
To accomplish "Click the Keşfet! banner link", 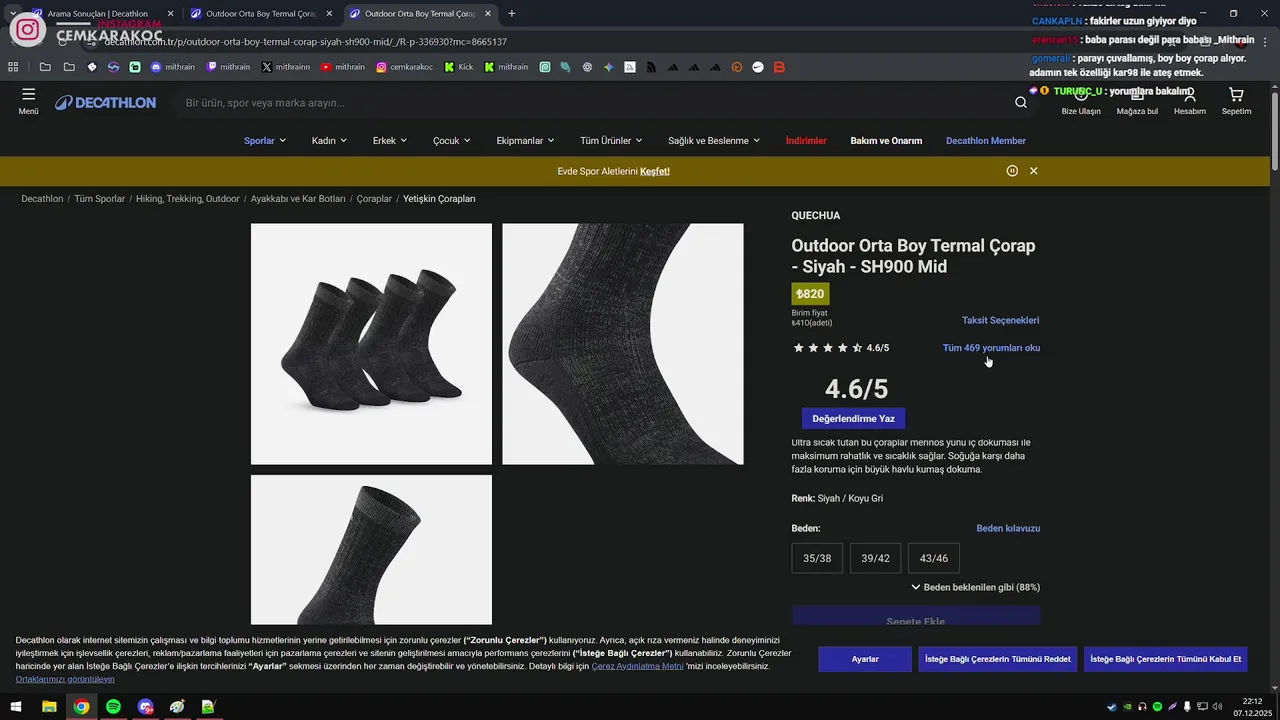I will tap(655, 171).
